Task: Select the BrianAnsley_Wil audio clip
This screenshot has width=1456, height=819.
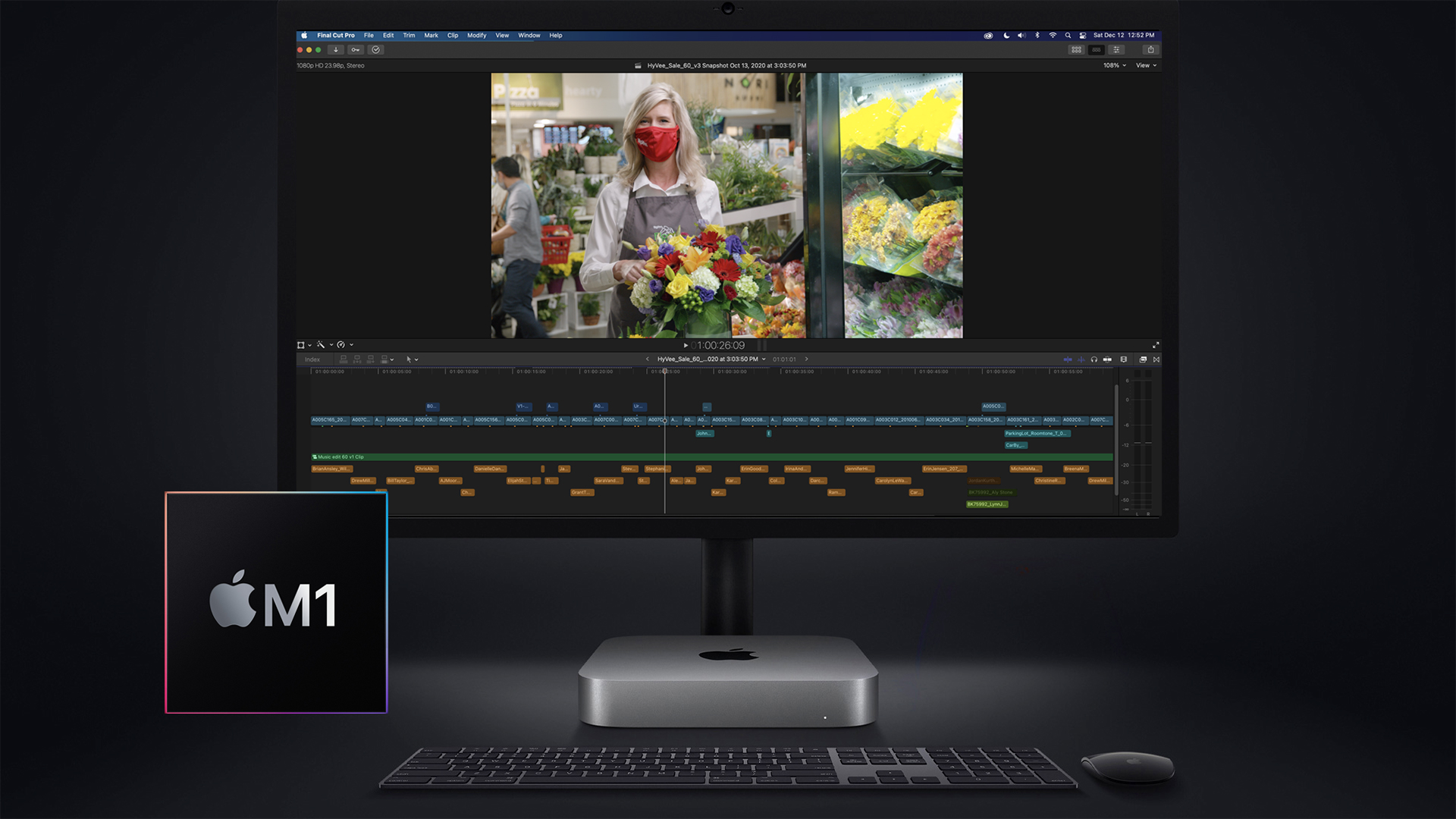Action: [x=331, y=469]
